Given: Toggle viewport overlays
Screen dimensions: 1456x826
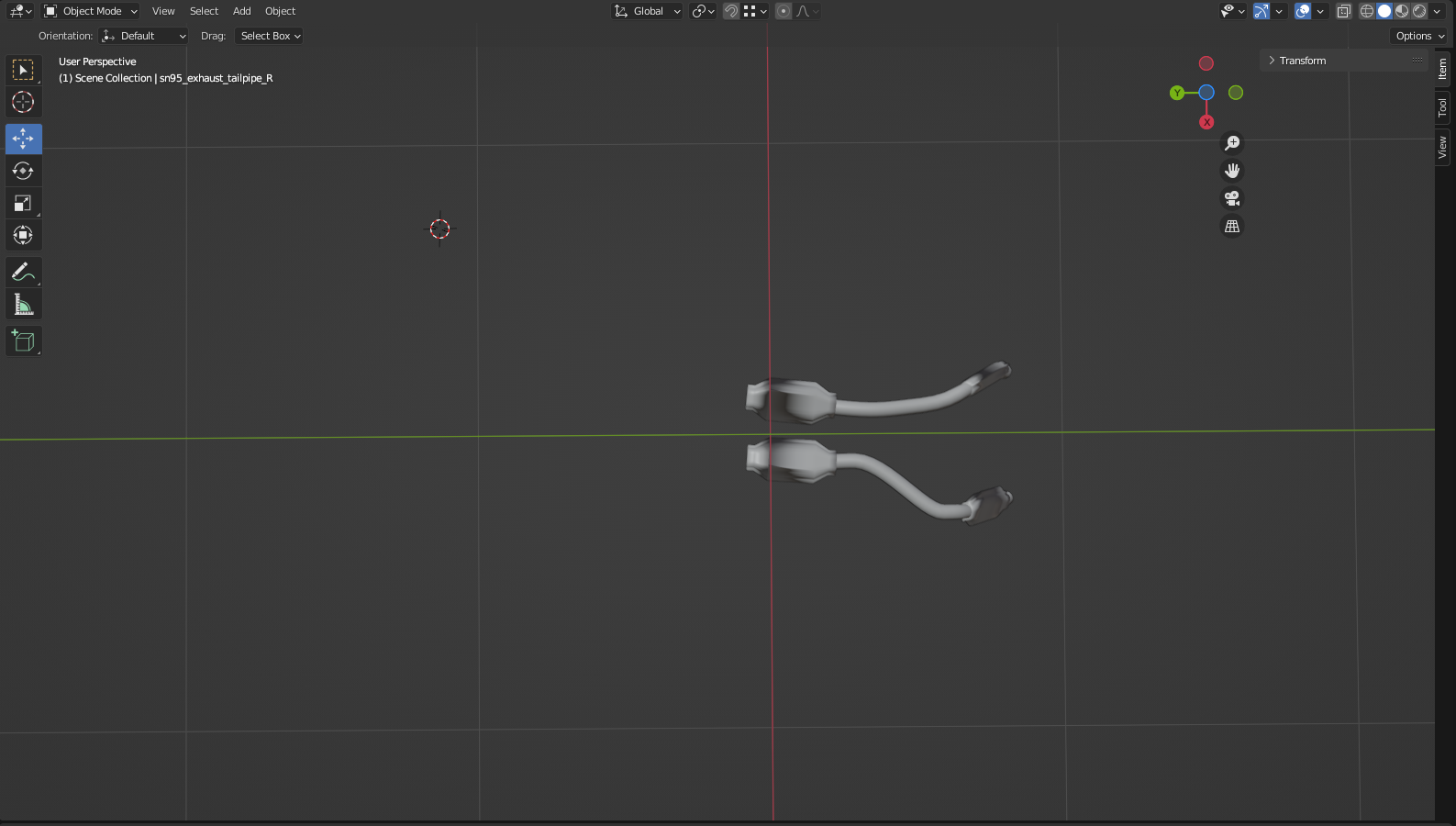Looking at the screenshot, I should pyautogui.click(x=1303, y=11).
